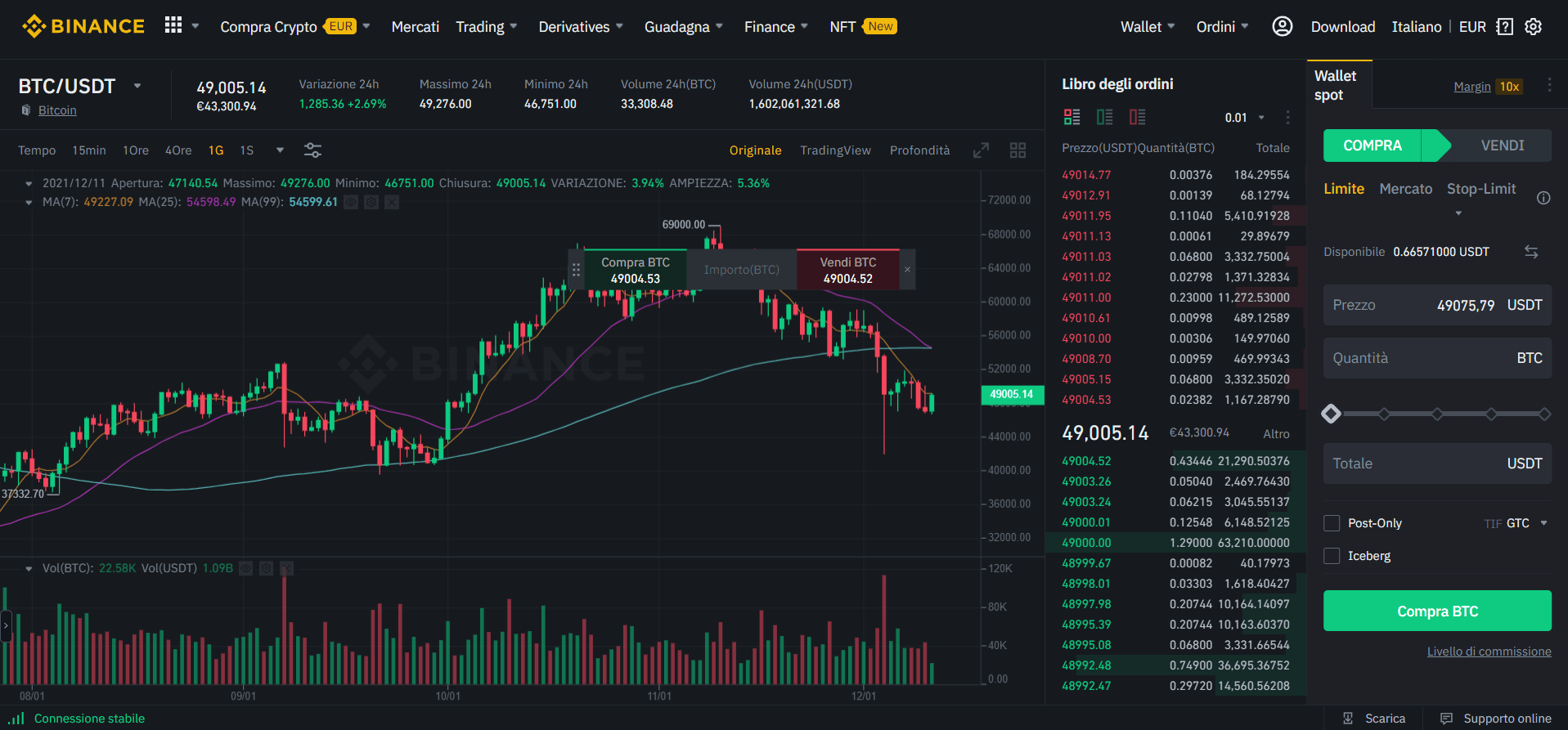This screenshot has height=730, width=1568.
Task: Remove the volume indicator with X
Action: tap(286, 568)
